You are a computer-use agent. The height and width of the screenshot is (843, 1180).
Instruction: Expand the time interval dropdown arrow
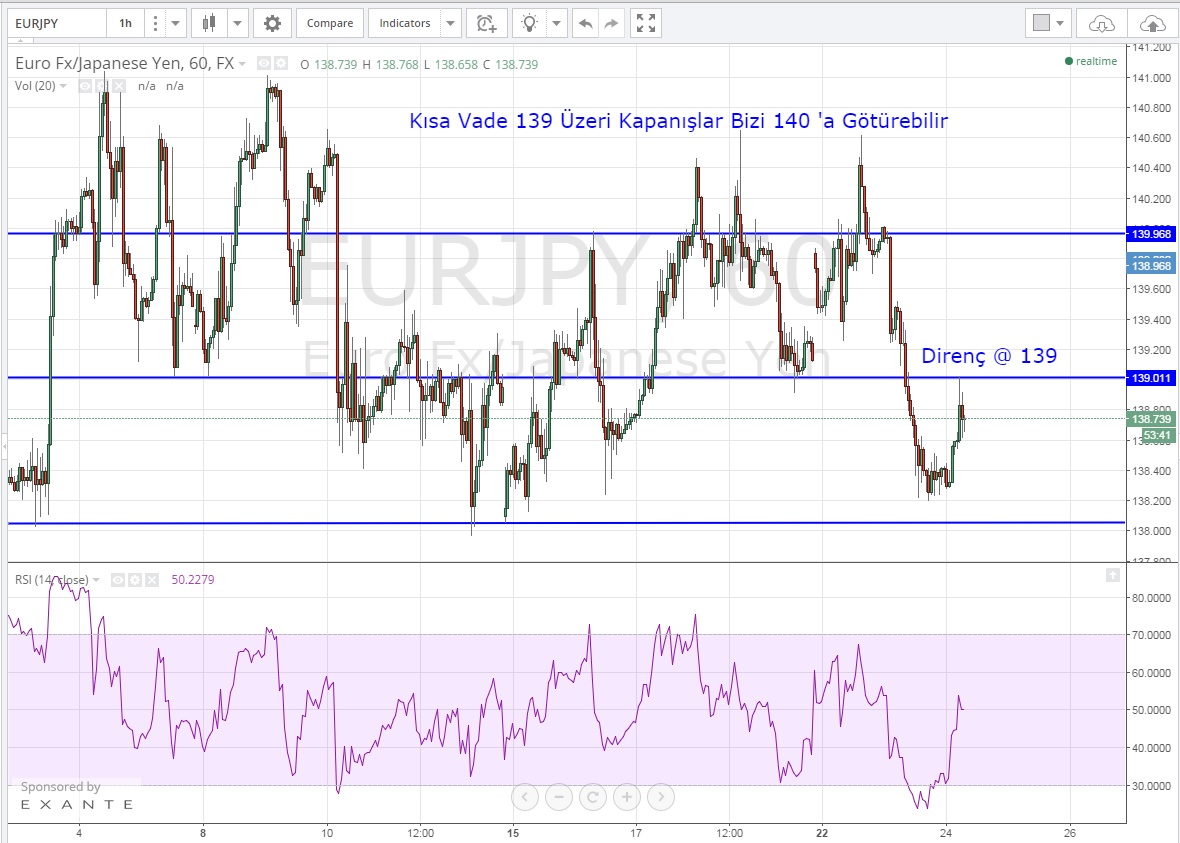pyautogui.click(x=176, y=22)
